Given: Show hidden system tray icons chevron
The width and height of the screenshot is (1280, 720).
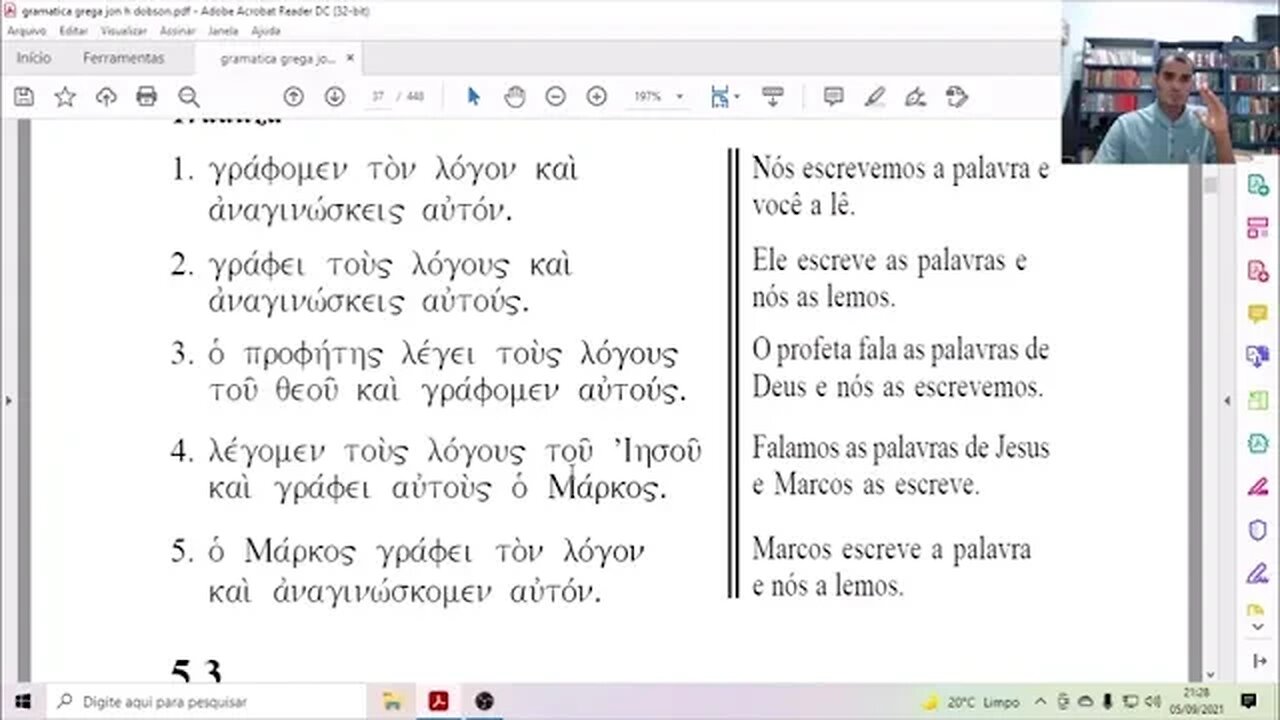Looking at the screenshot, I should [x=1040, y=702].
